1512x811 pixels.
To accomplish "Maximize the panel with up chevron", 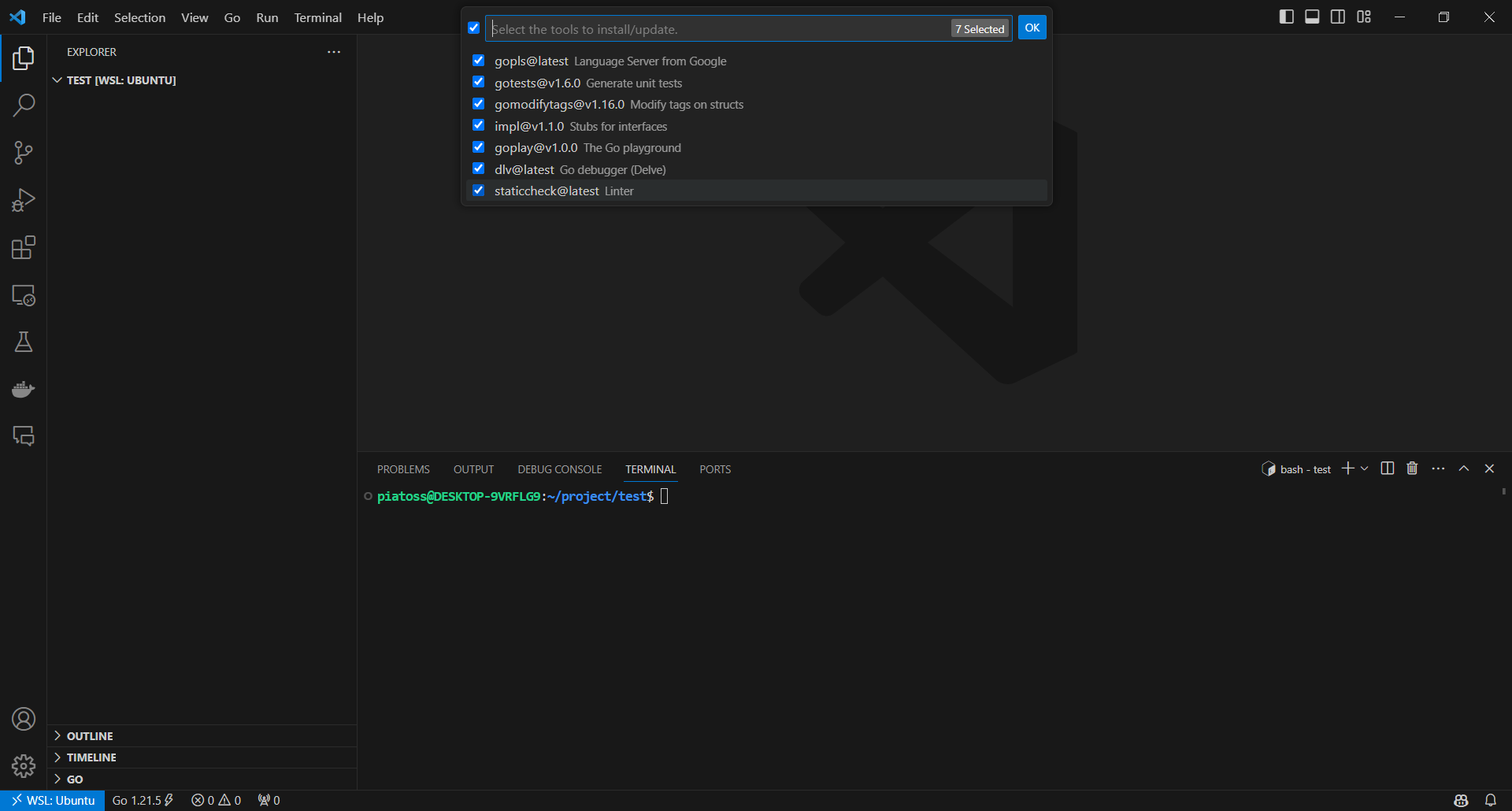I will coord(1464,468).
